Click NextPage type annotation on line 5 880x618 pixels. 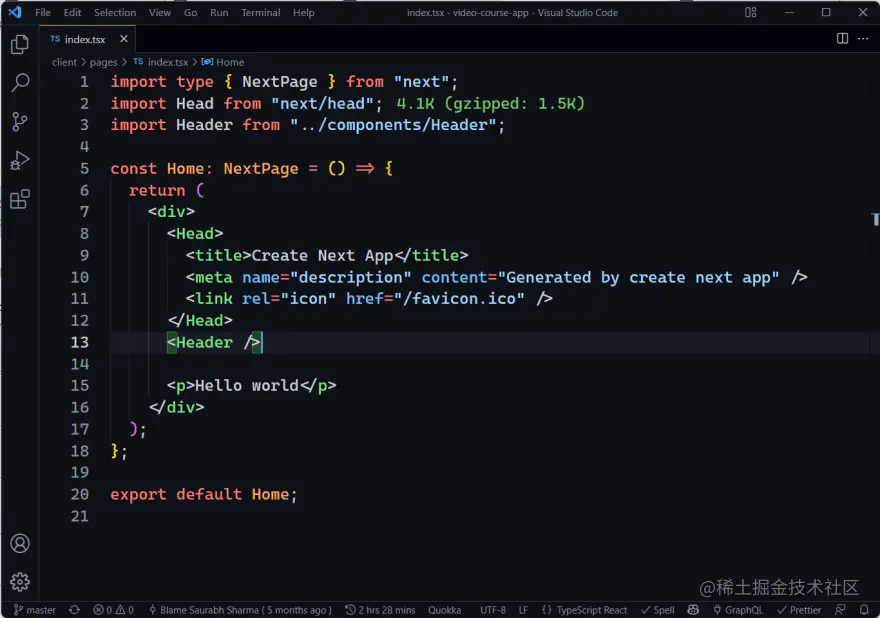tap(261, 168)
